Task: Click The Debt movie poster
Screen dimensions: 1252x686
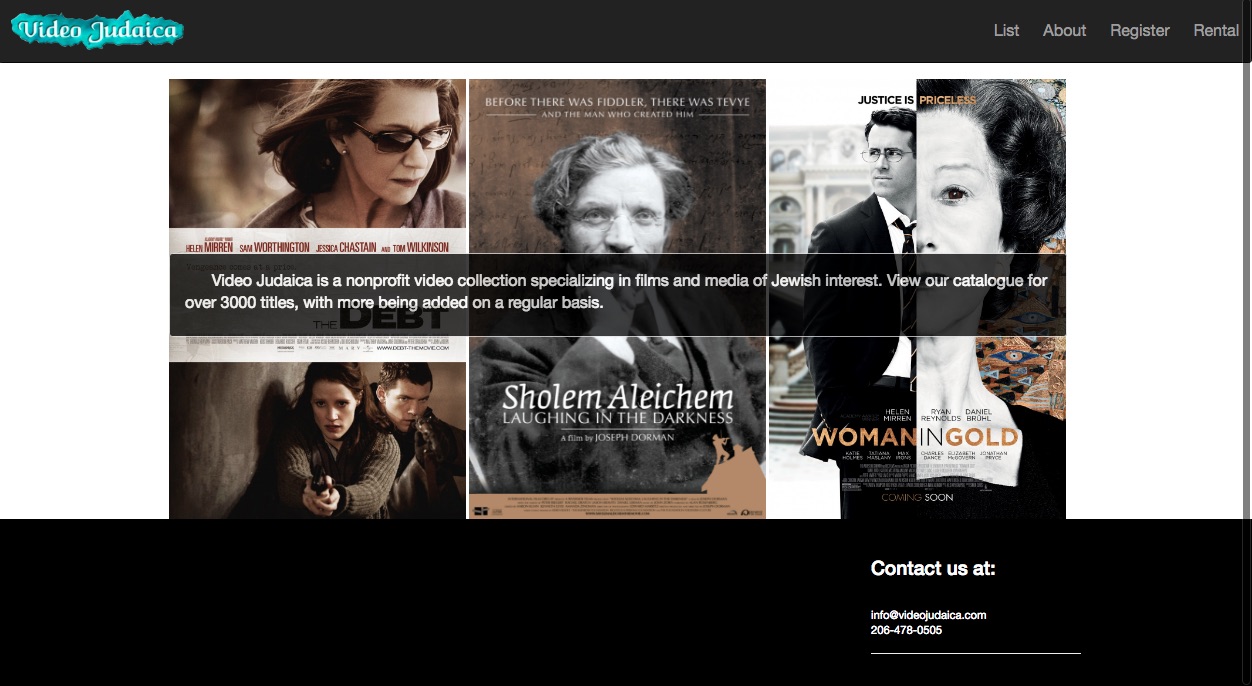Action: click(317, 299)
